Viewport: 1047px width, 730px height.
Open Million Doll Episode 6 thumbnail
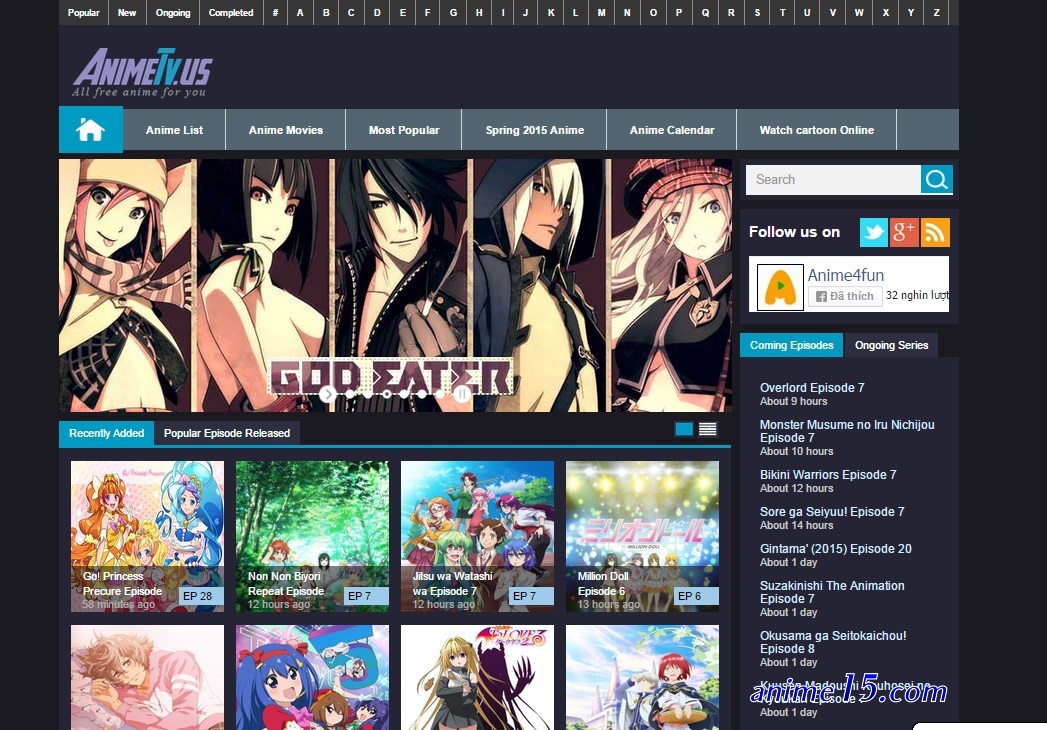tap(642, 536)
